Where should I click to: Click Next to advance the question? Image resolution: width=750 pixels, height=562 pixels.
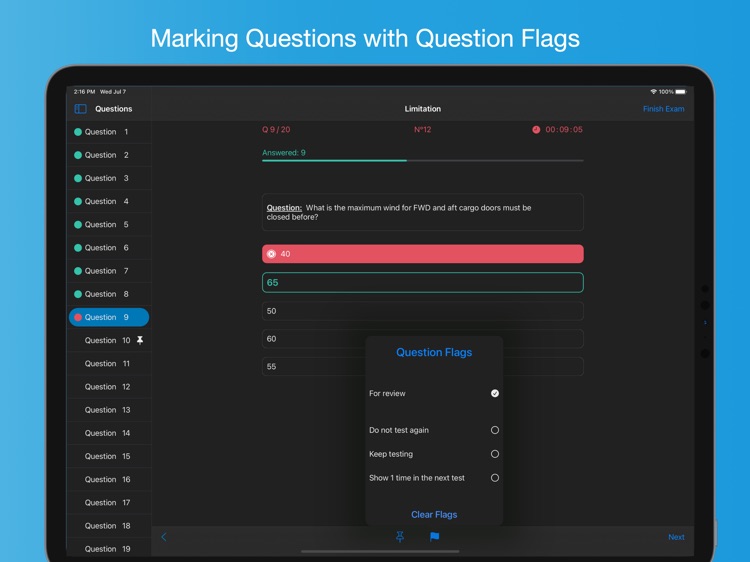676,537
